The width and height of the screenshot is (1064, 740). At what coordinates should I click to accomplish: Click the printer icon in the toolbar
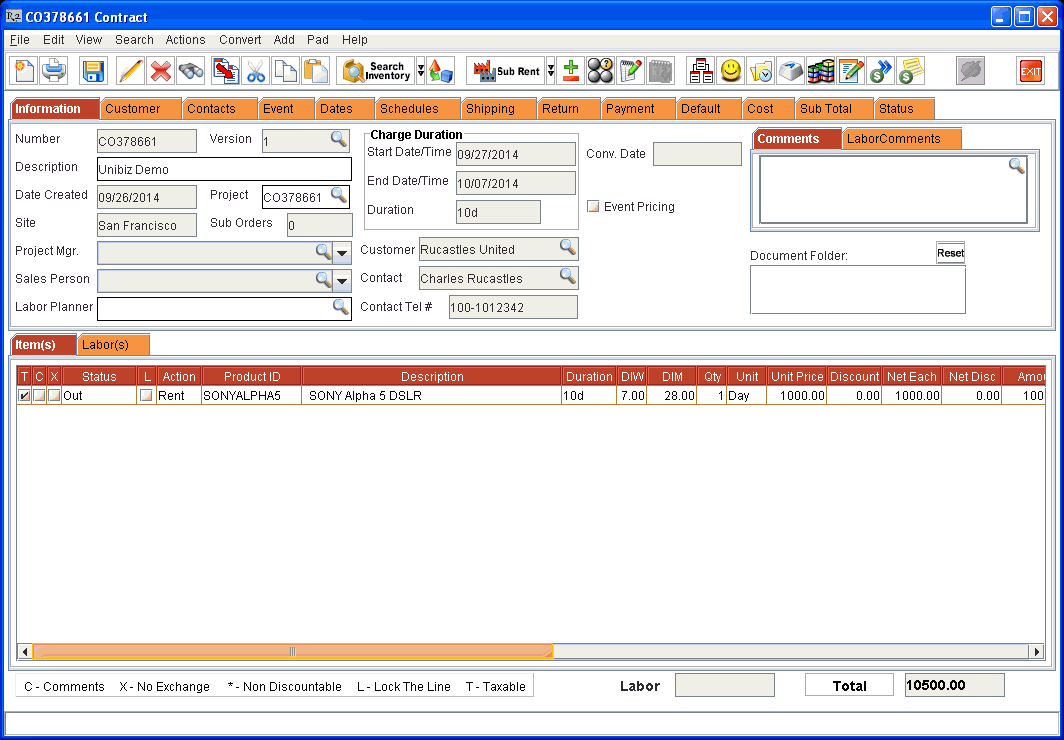[x=53, y=71]
